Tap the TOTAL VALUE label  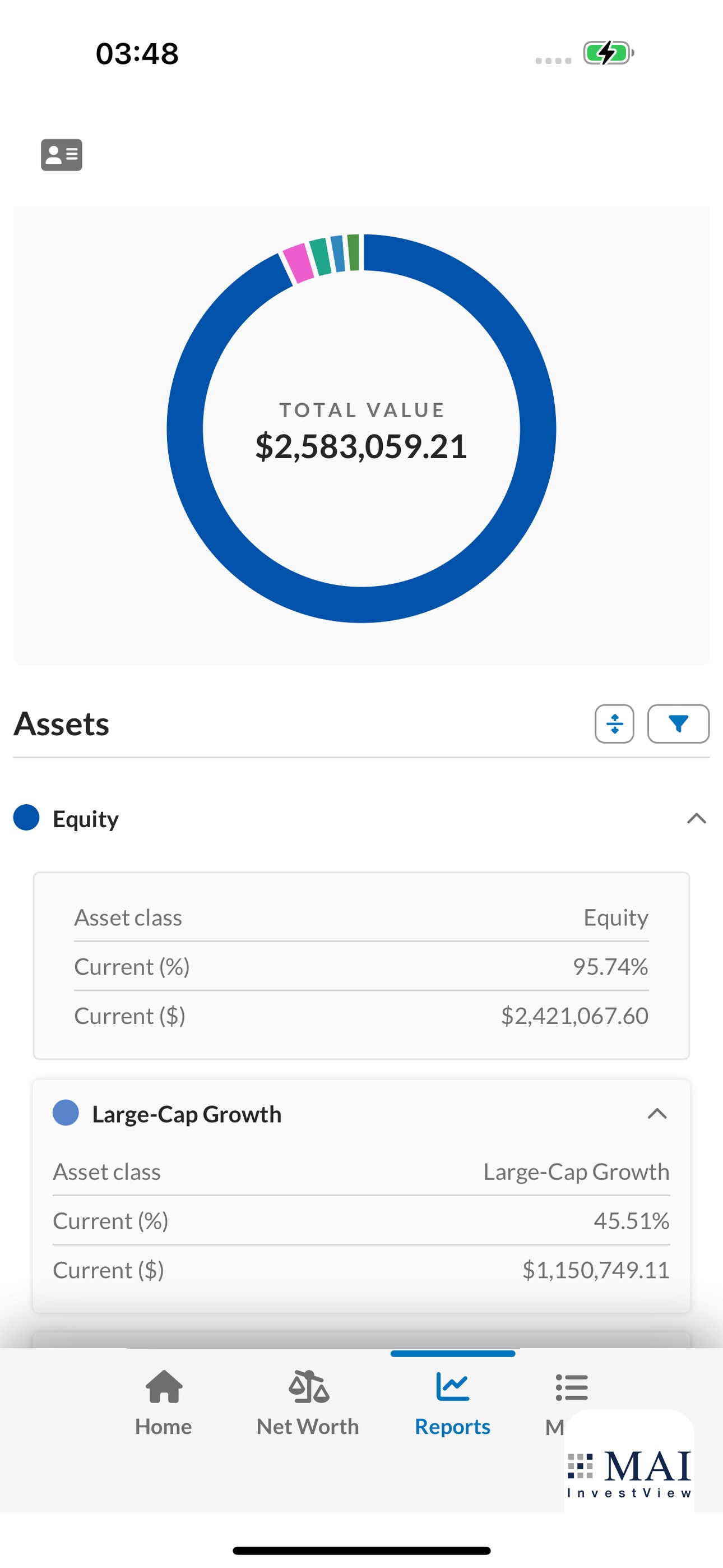[361, 411]
